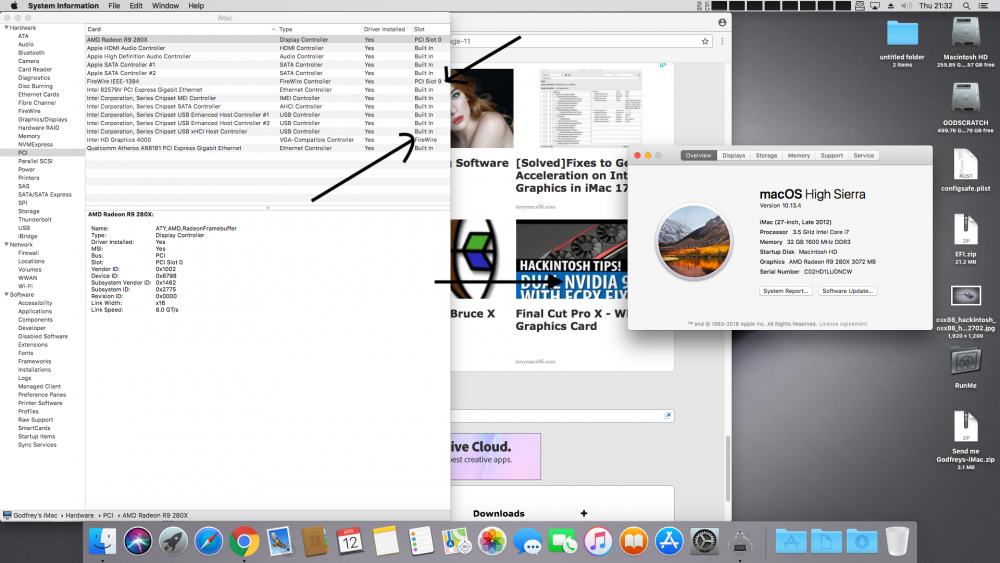Bookmark page with star icon in Chrome

[x=705, y=41]
